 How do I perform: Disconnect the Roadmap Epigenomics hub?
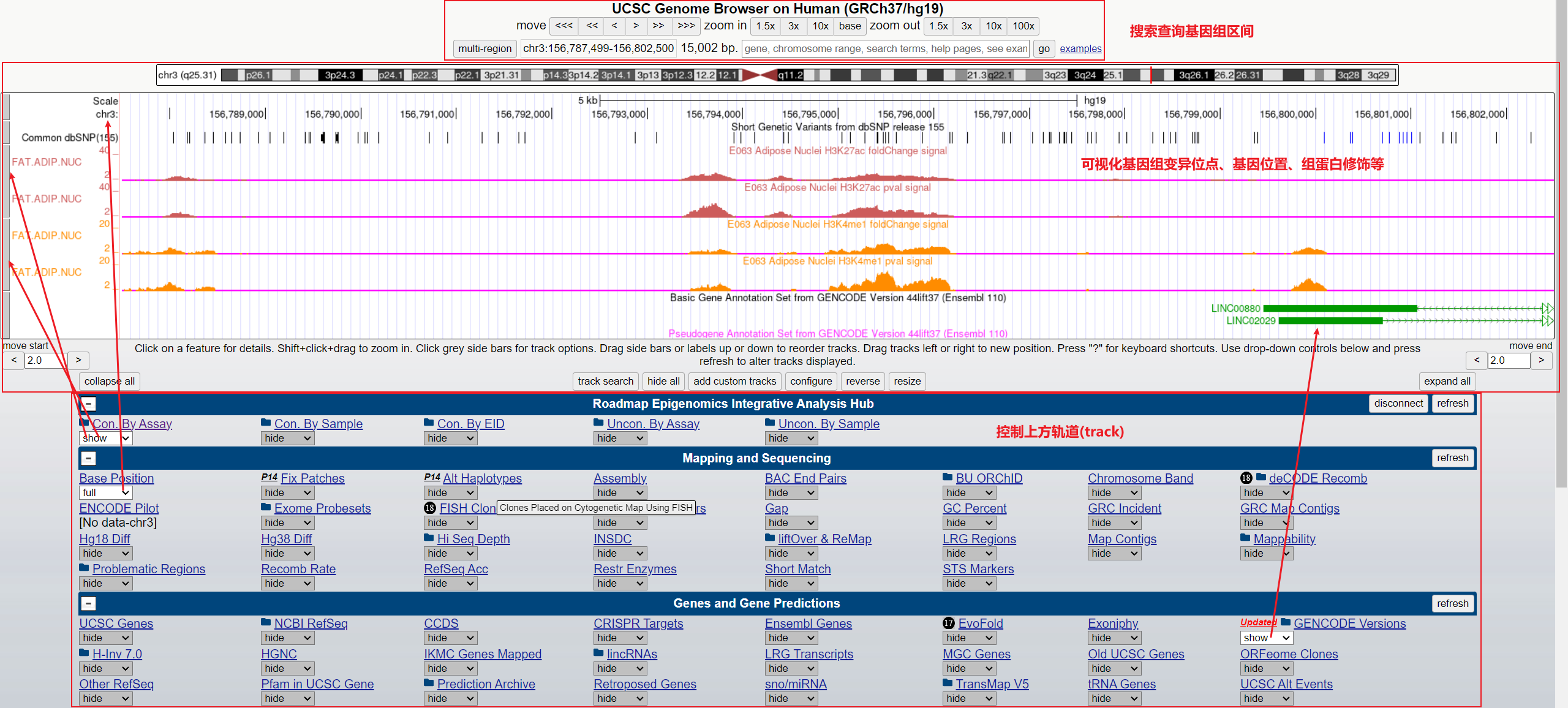[1398, 404]
